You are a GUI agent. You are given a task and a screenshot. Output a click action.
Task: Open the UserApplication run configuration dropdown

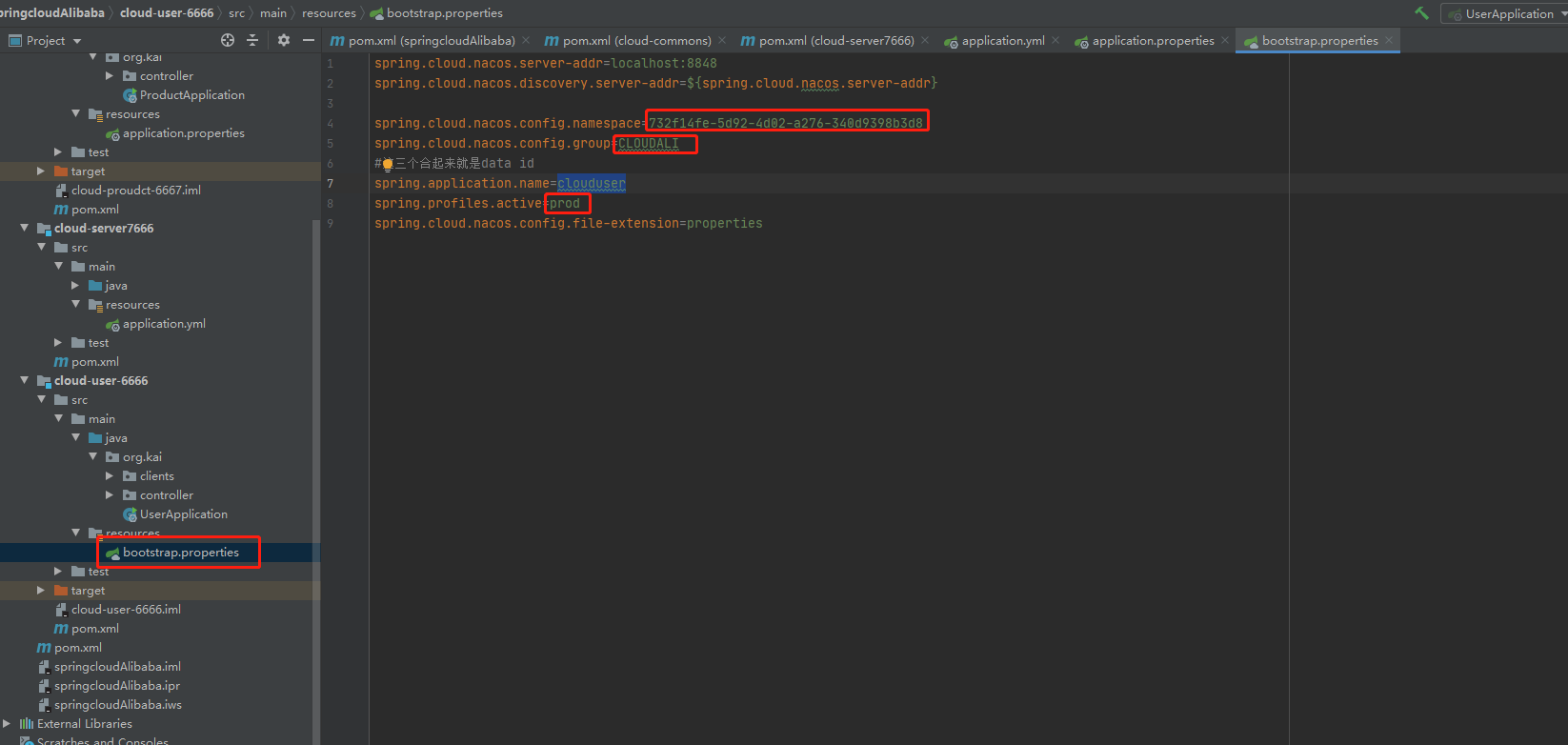coord(1507,13)
